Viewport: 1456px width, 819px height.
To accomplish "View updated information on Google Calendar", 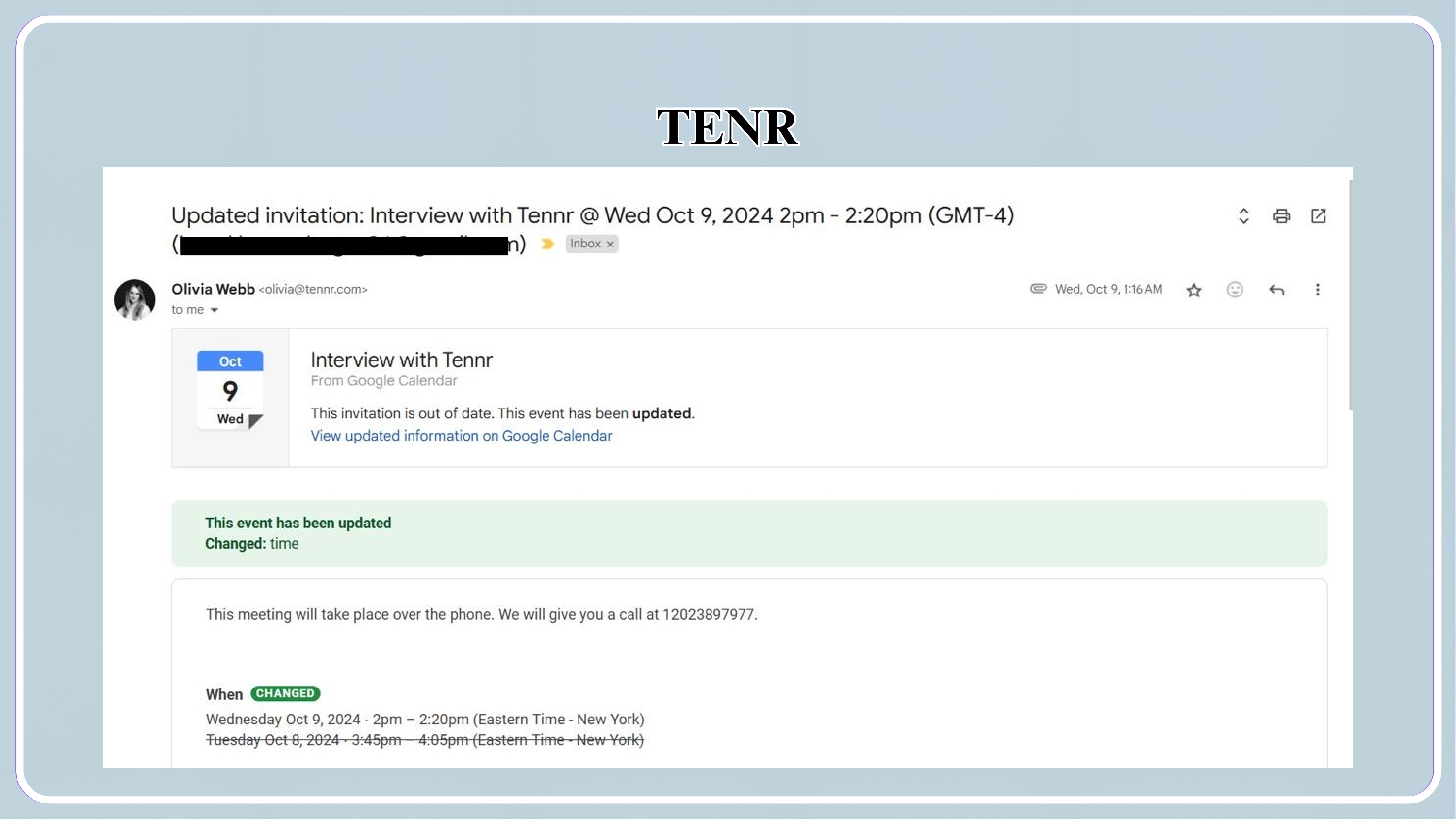I will click(x=461, y=435).
